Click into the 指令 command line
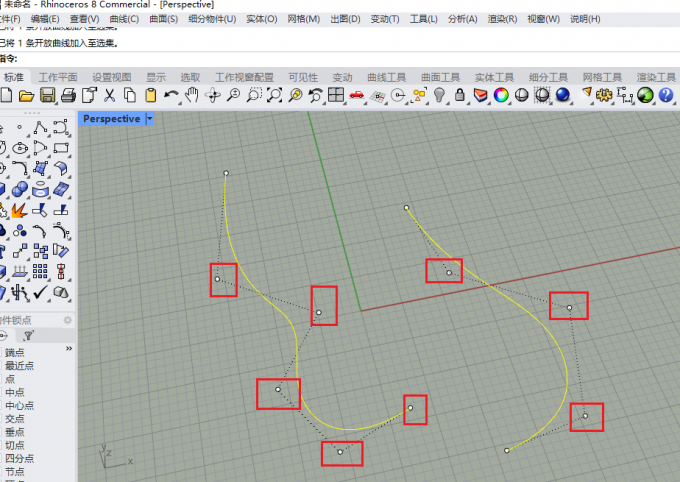The width and height of the screenshot is (680, 482). [340, 59]
